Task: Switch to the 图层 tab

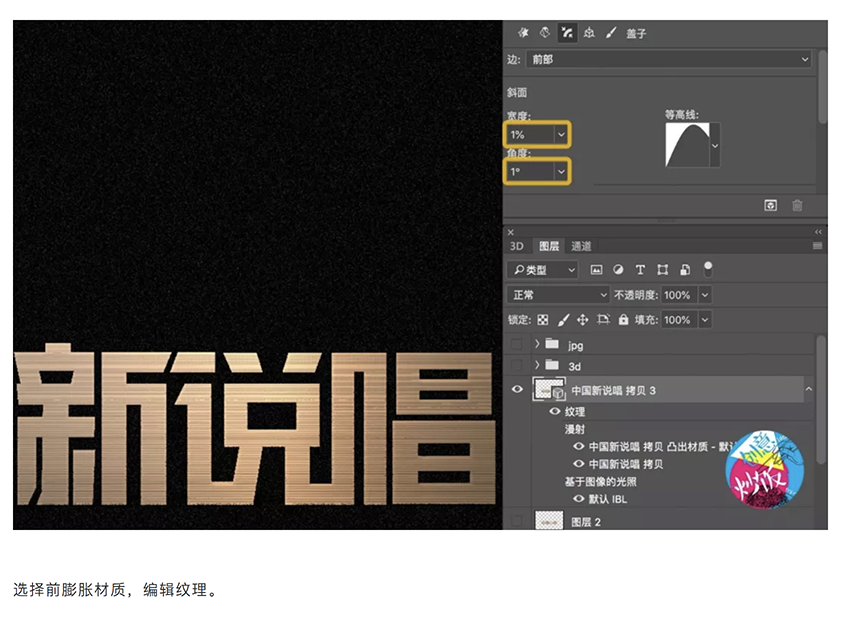Action: [548, 246]
